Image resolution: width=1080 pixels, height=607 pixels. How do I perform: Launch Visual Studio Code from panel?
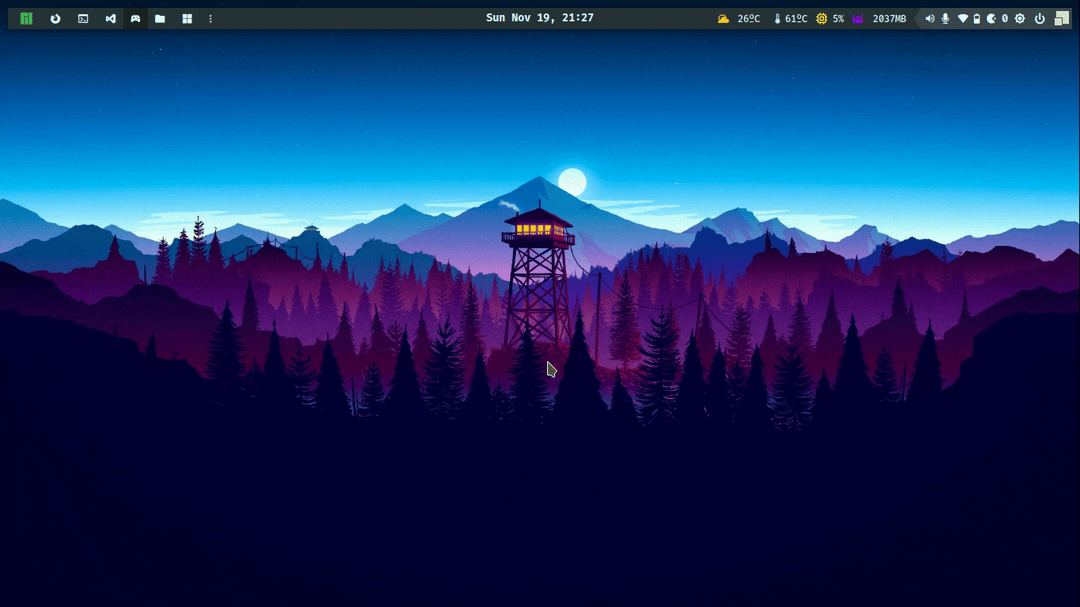(110, 19)
